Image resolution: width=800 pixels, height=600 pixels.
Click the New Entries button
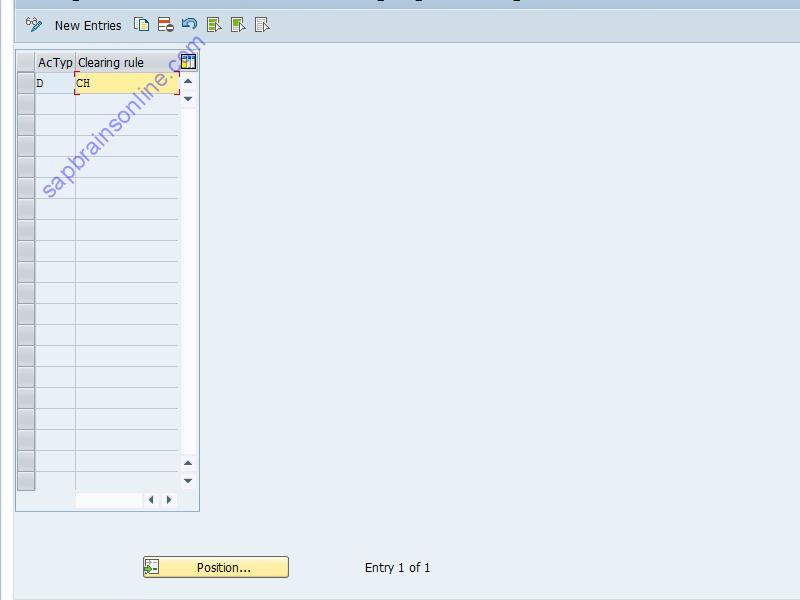click(x=88, y=26)
